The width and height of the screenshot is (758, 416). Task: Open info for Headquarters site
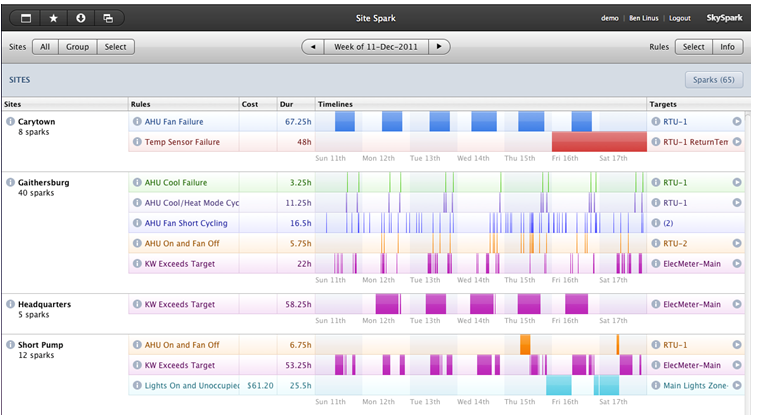tap(10, 304)
